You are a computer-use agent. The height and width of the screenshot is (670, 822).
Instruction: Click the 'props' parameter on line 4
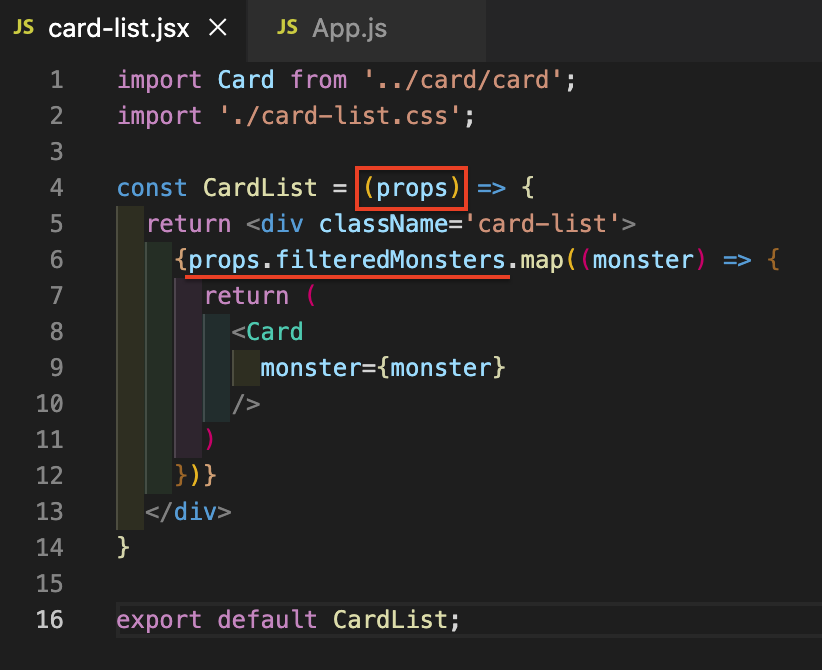click(x=412, y=188)
